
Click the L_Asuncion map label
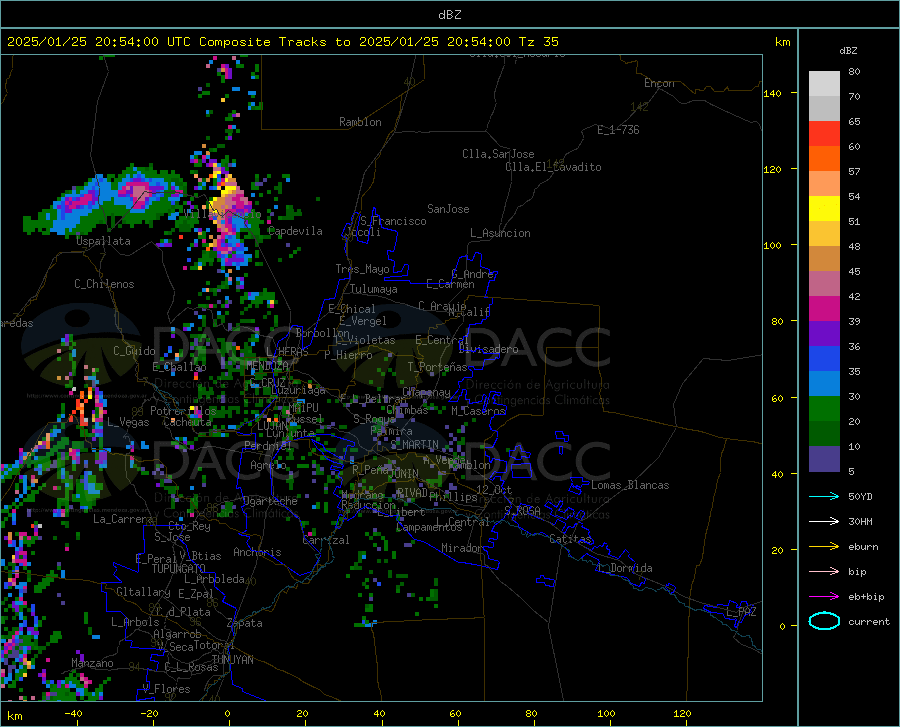pos(501,233)
